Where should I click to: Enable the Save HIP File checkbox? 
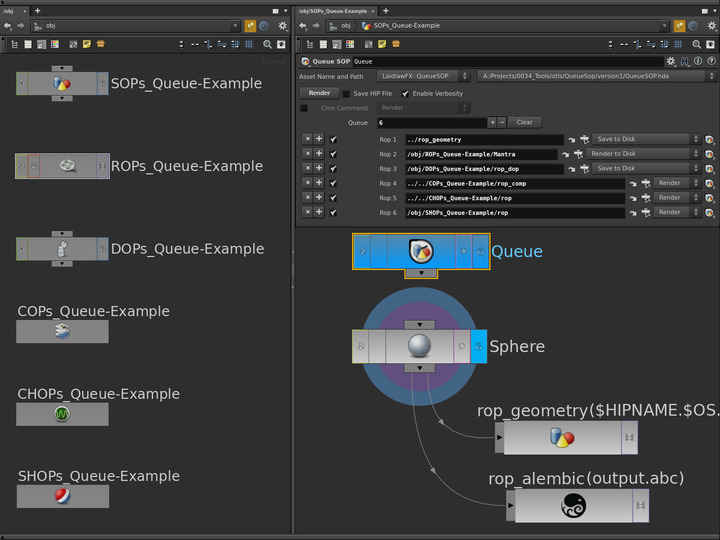pyautogui.click(x=346, y=93)
